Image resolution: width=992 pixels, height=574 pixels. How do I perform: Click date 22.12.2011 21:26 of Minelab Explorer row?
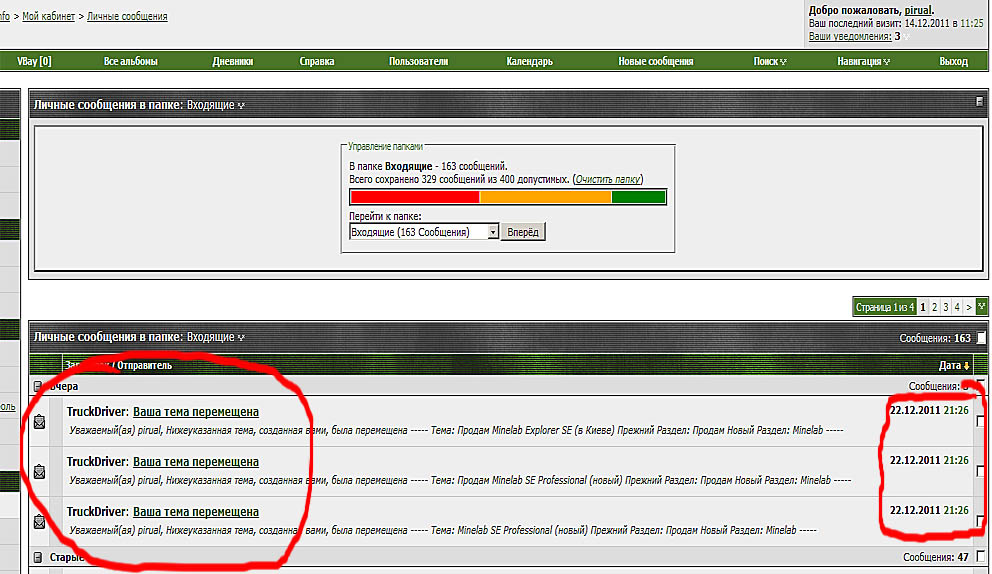pyautogui.click(x=929, y=411)
